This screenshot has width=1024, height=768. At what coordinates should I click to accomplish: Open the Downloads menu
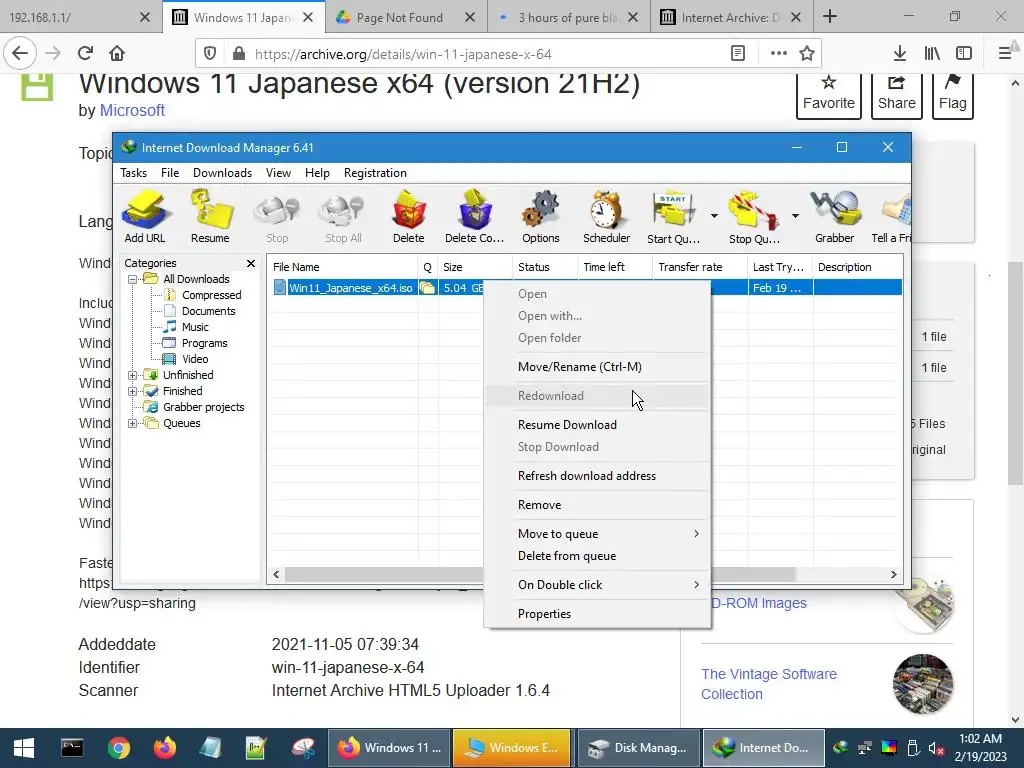coord(222,173)
